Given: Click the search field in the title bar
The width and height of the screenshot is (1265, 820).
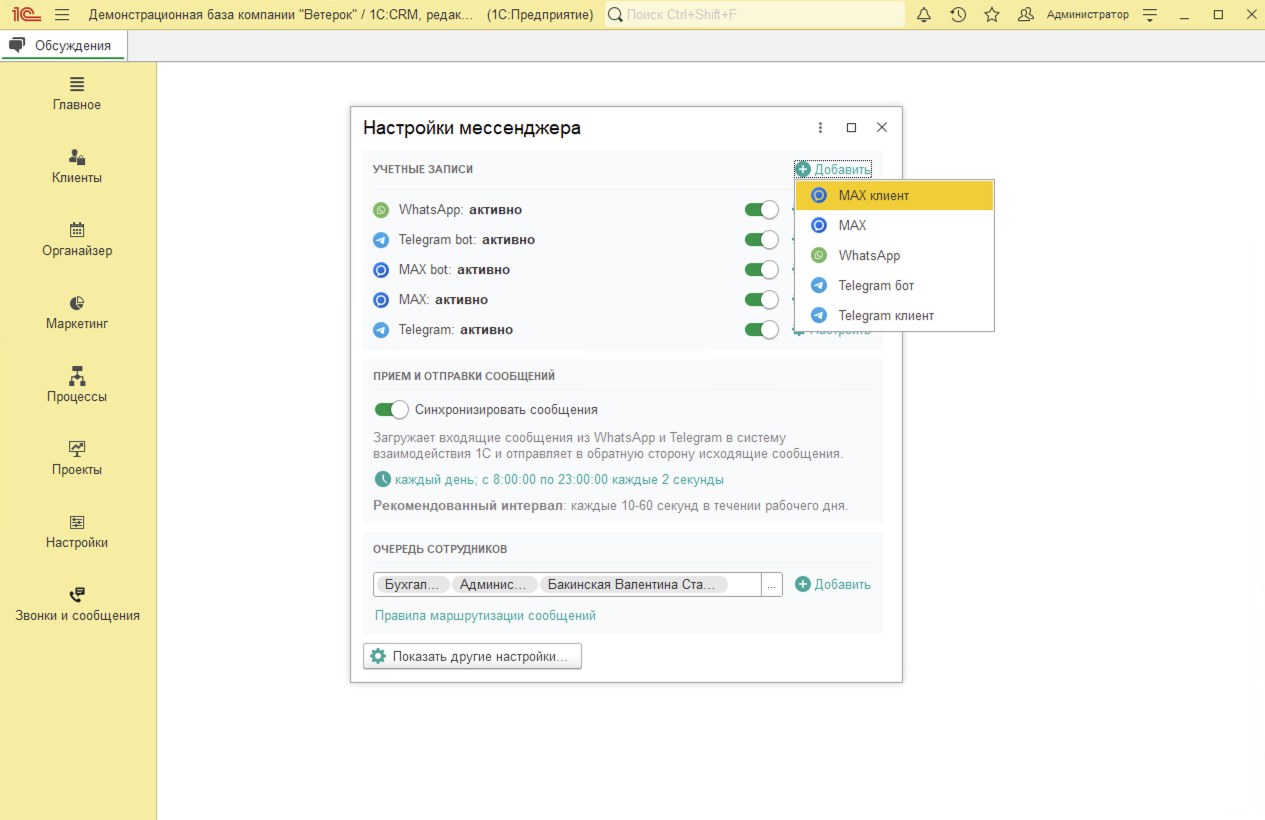Looking at the screenshot, I should [755, 15].
